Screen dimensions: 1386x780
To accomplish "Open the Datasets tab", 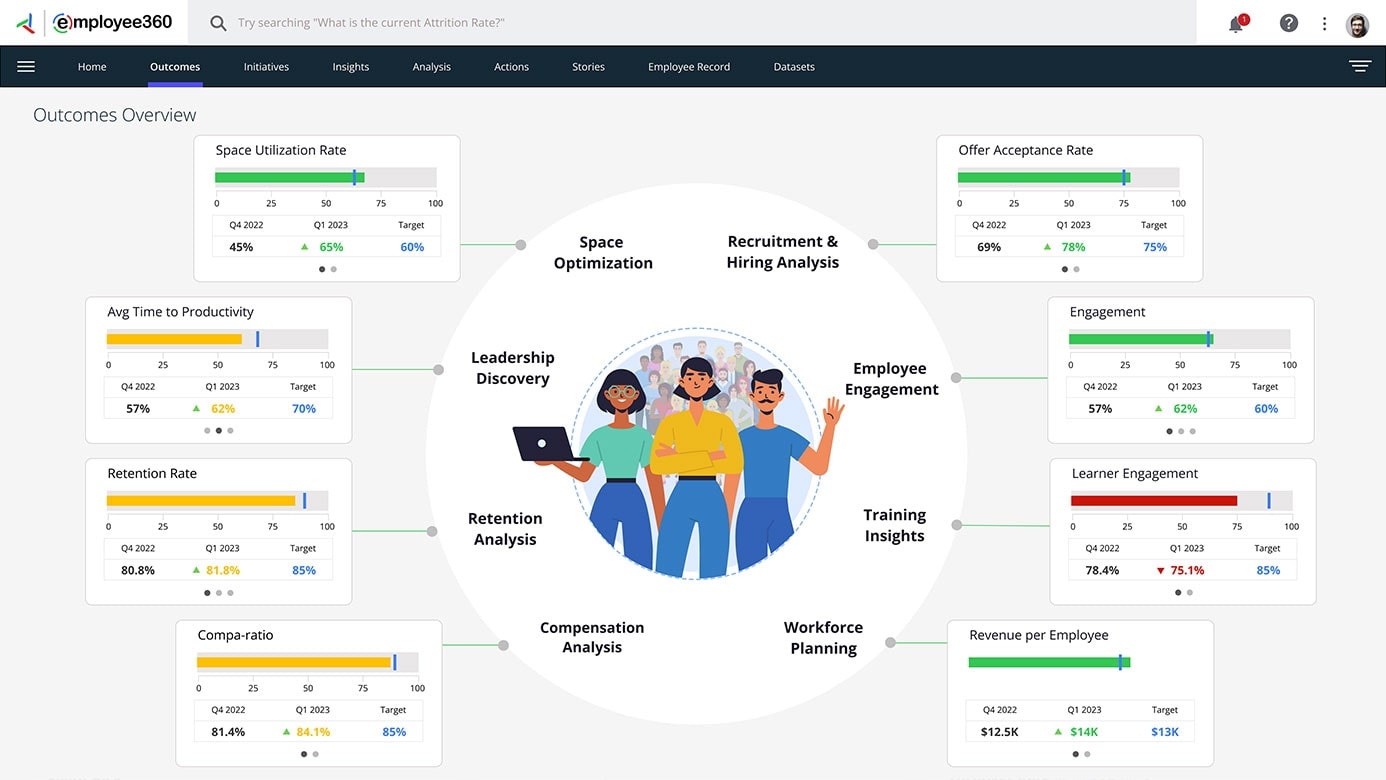I will tap(793, 66).
